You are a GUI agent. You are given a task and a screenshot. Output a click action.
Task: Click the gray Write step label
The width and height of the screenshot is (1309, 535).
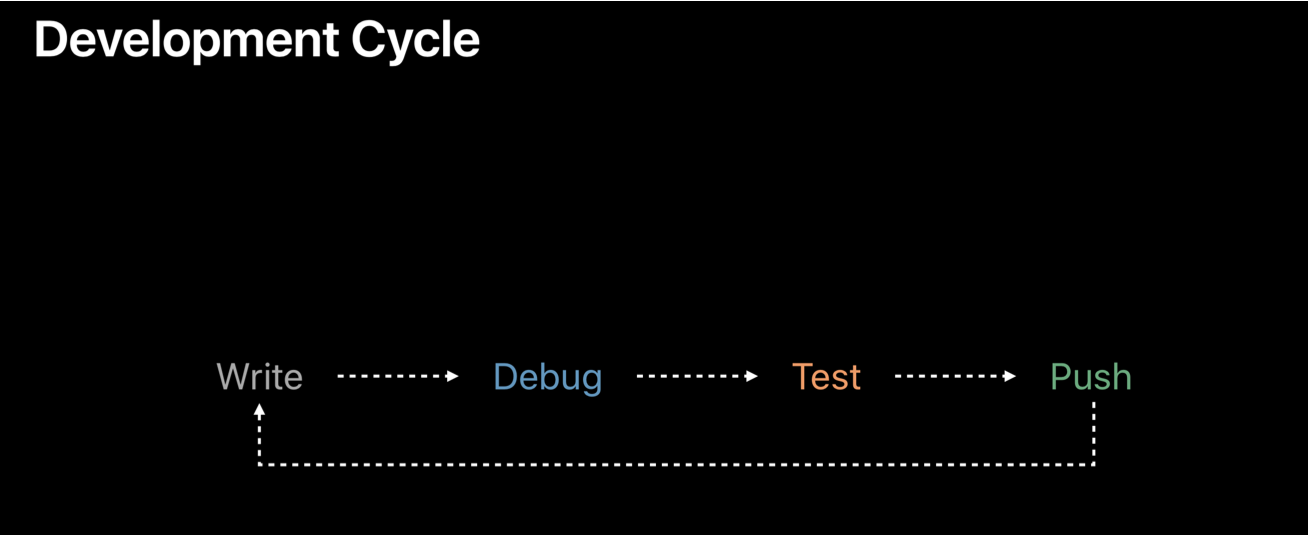(259, 377)
